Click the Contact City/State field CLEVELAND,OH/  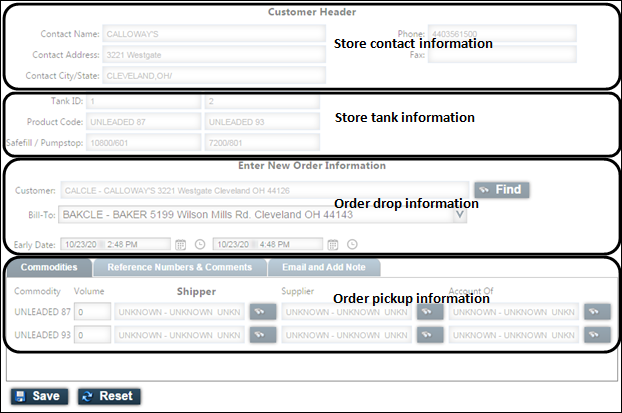click(214, 75)
